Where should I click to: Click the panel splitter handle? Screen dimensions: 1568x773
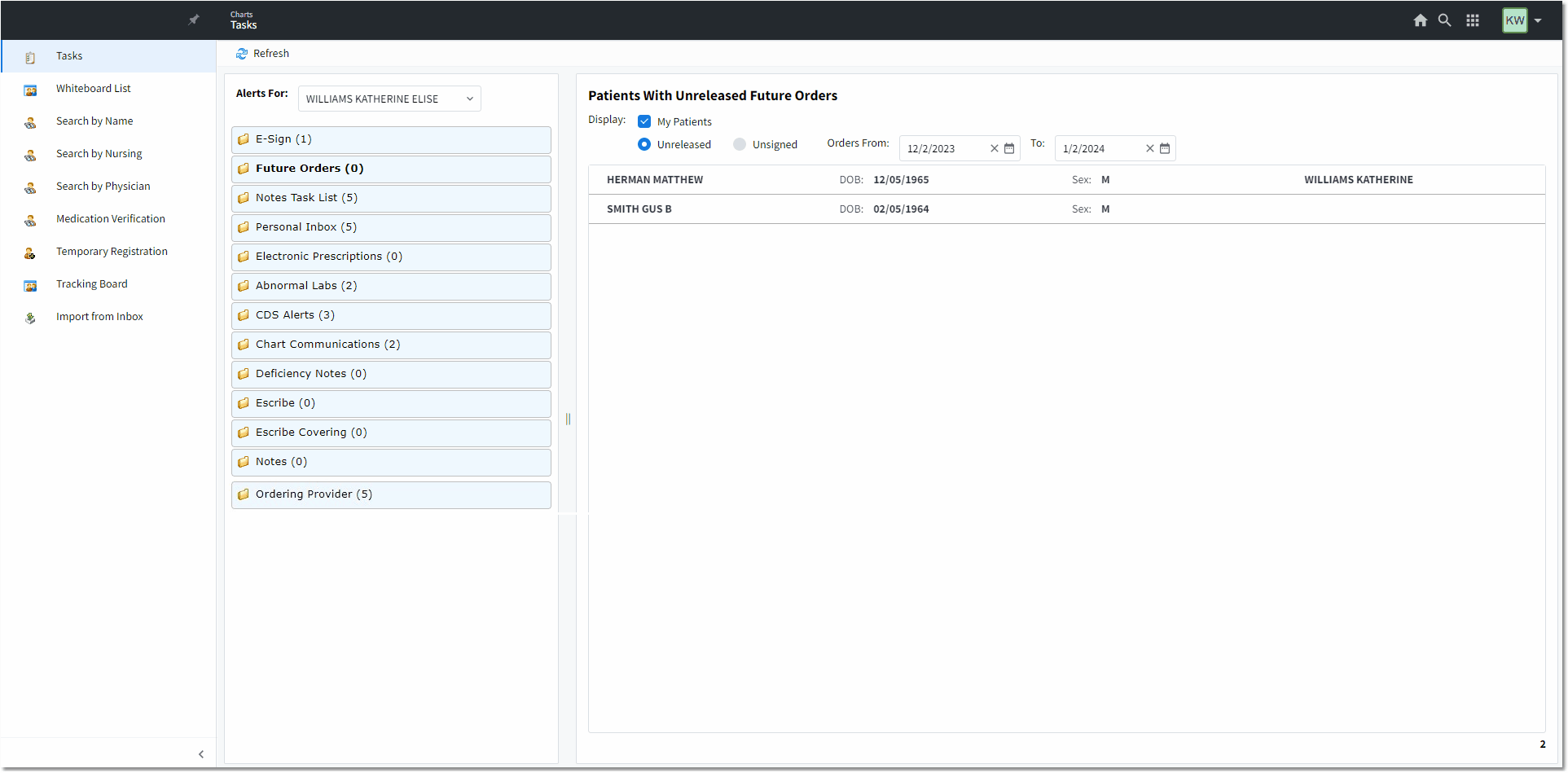click(x=568, y=419)
